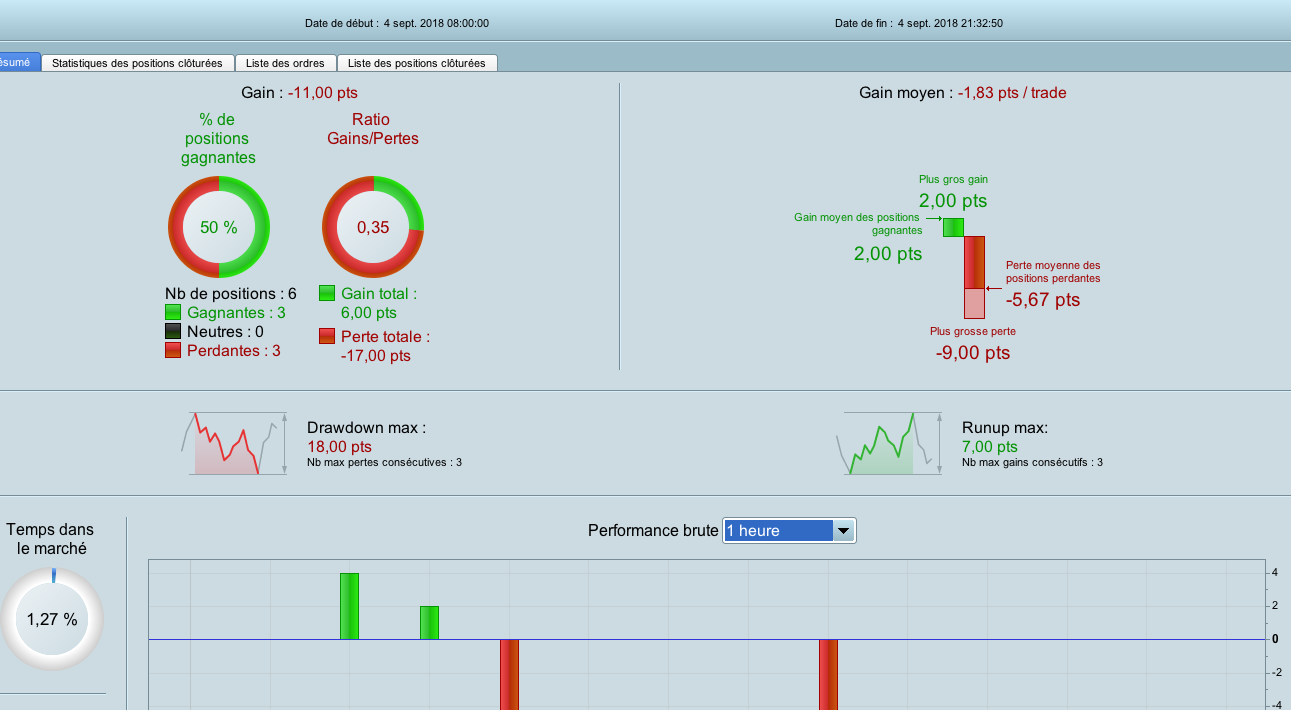Click the Temps dans le marché gauge
This screenshot has width=1291, height=710.
click(52, 619)
